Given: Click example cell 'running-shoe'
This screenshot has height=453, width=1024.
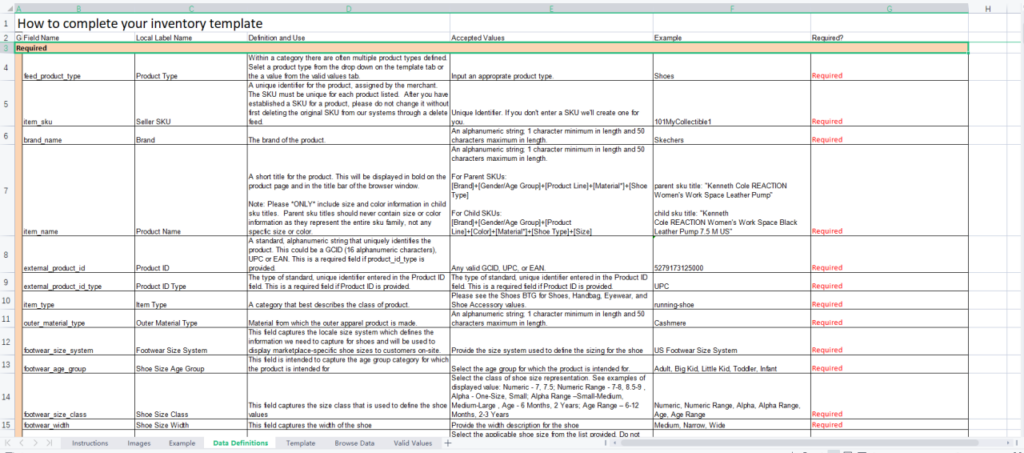Looking at the screenshot, I should click(731, 300).
